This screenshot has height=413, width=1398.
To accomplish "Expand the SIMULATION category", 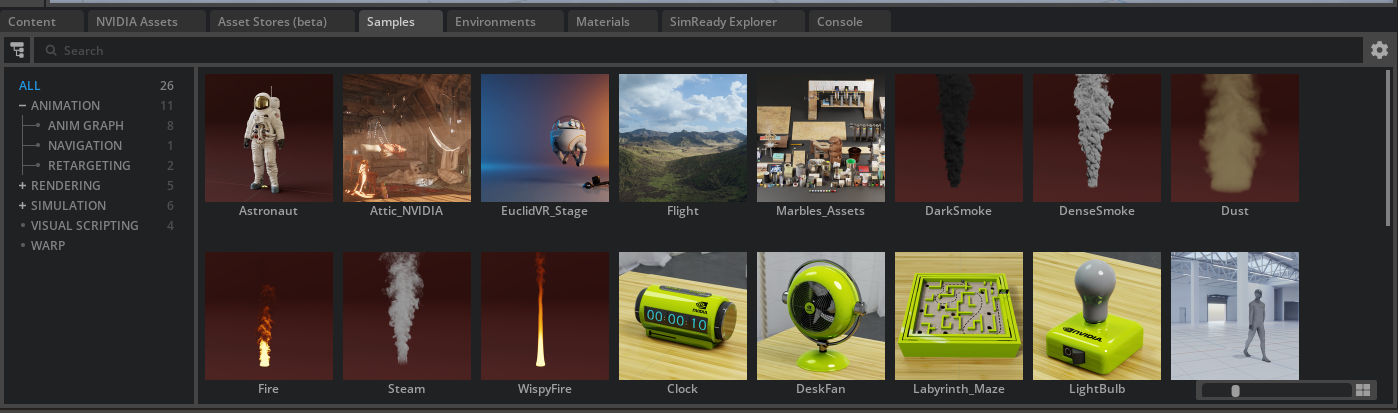I will pyautogui.click(x=22, y=206).
